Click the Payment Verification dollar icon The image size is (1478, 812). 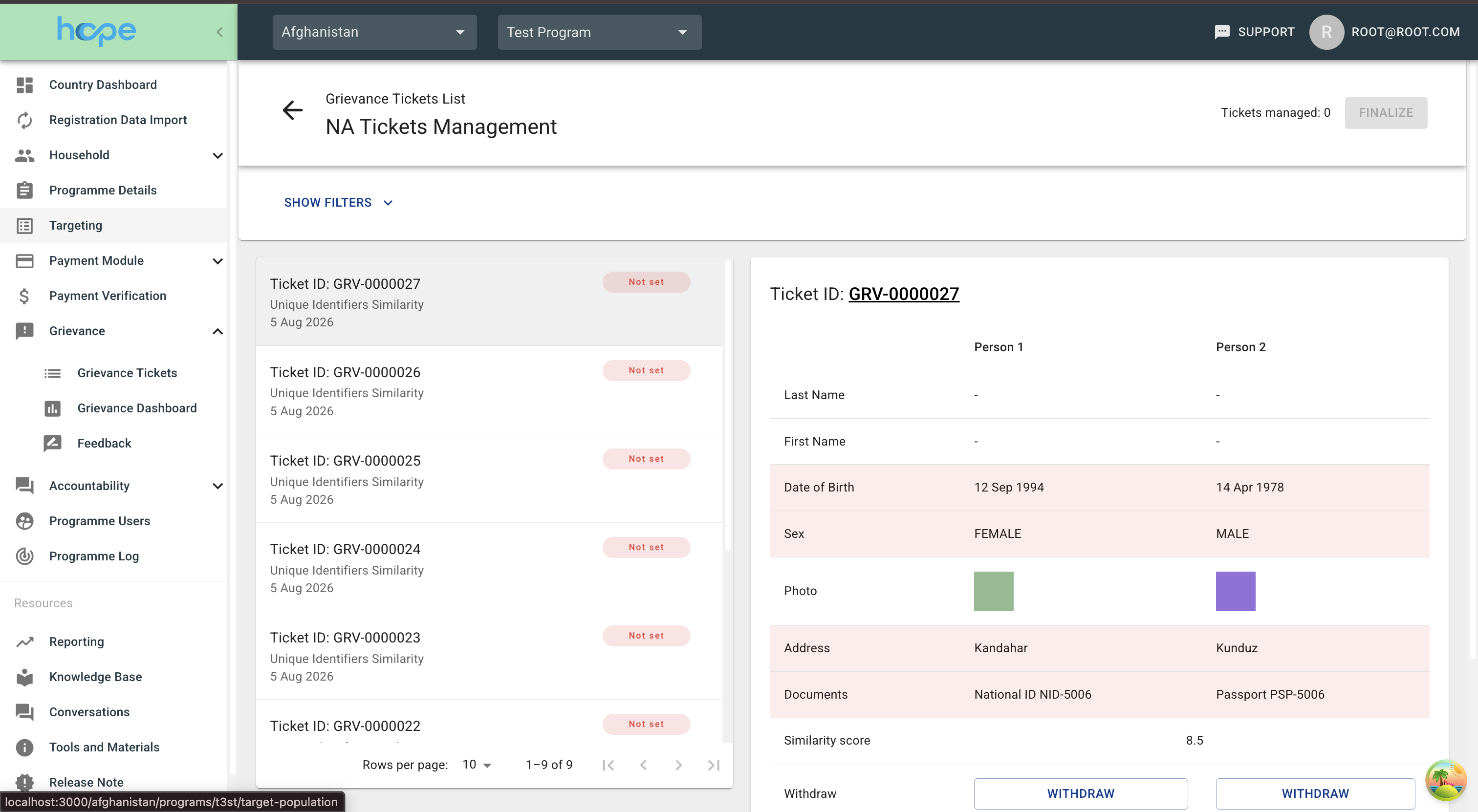click(24, 296)
